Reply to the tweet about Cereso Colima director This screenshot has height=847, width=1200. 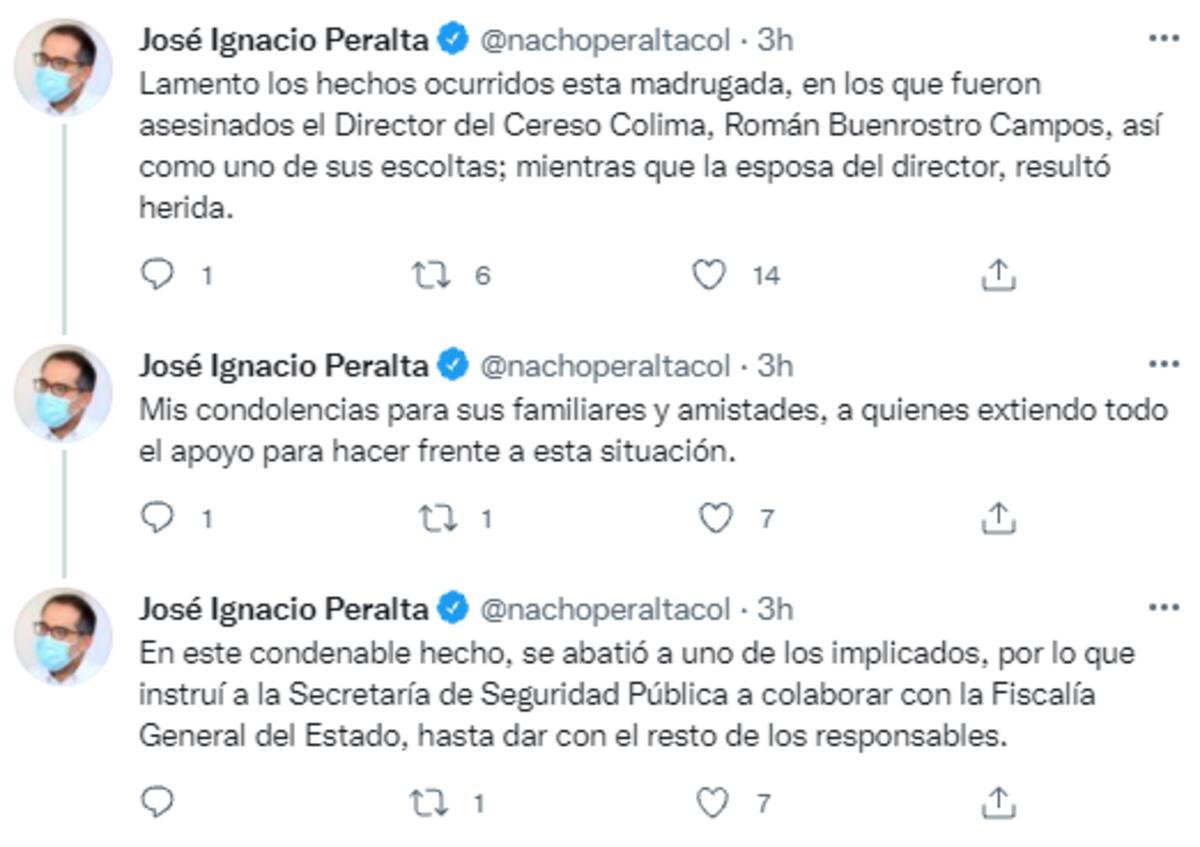(x=157, y=275)
